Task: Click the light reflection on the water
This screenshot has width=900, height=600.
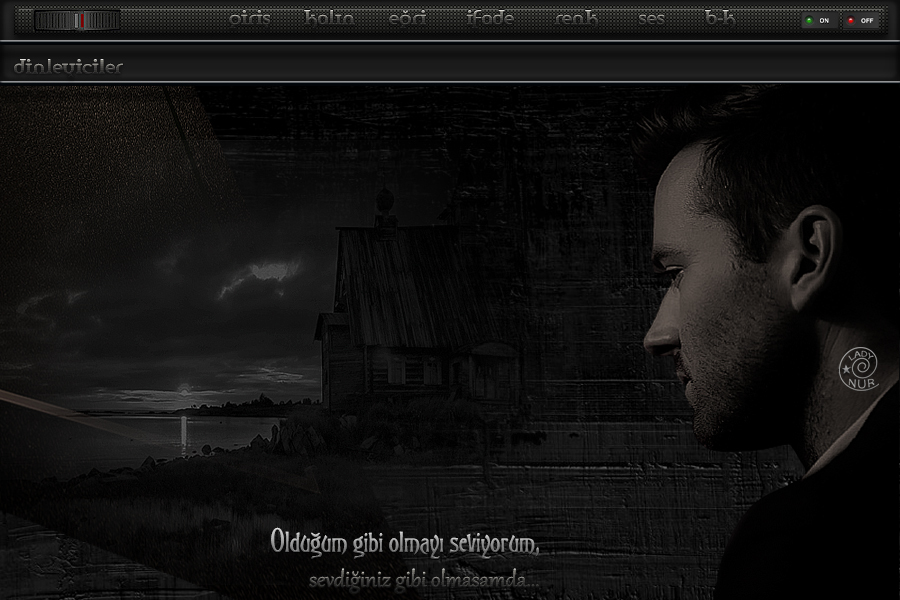Action: [x=182, y=432]
